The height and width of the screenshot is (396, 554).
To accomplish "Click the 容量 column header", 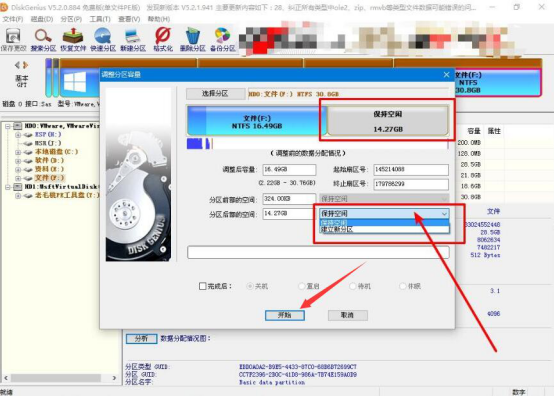I will coord(474,131).
